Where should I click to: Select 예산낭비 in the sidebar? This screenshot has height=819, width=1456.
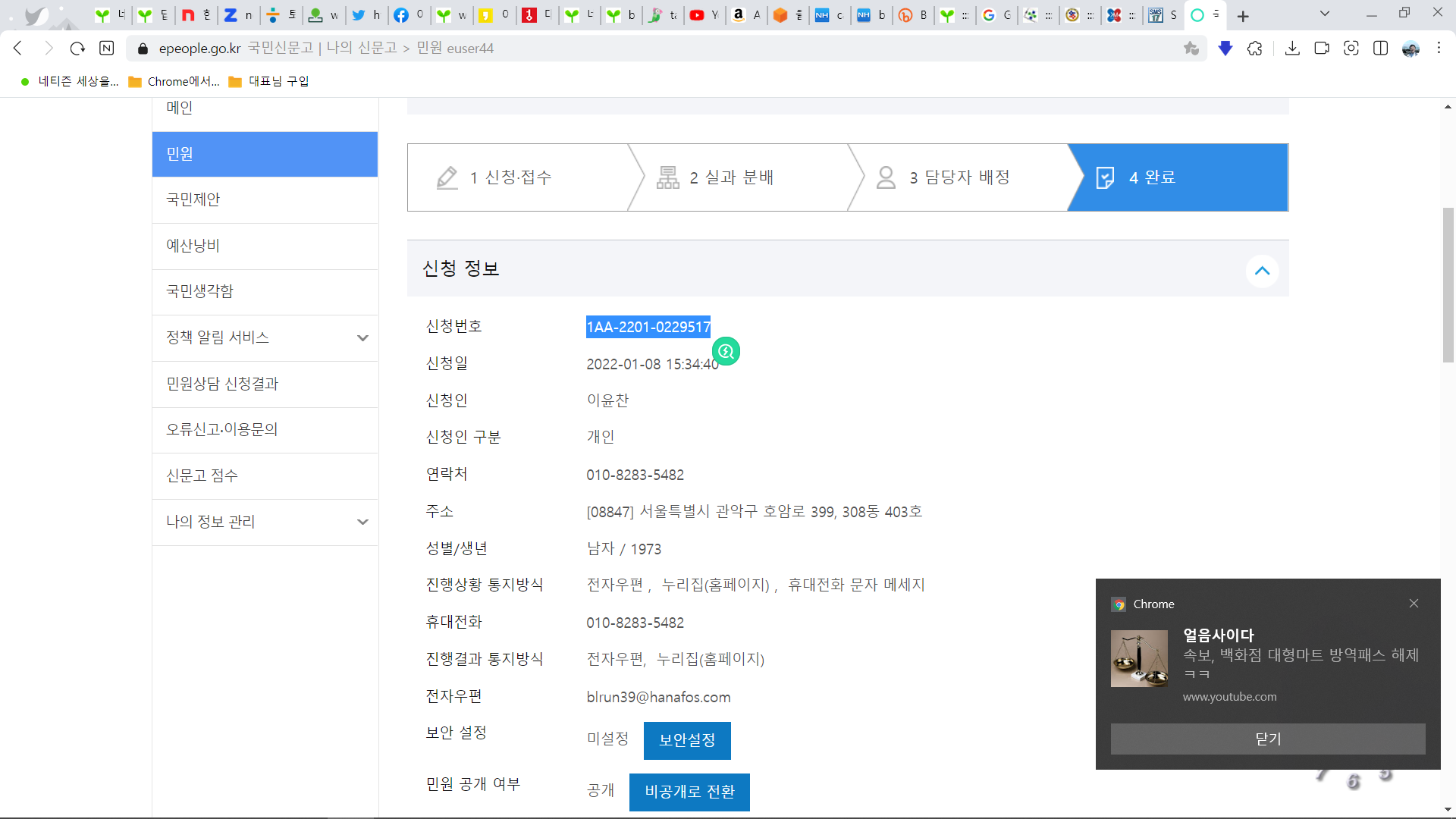(x=265, y=246)
